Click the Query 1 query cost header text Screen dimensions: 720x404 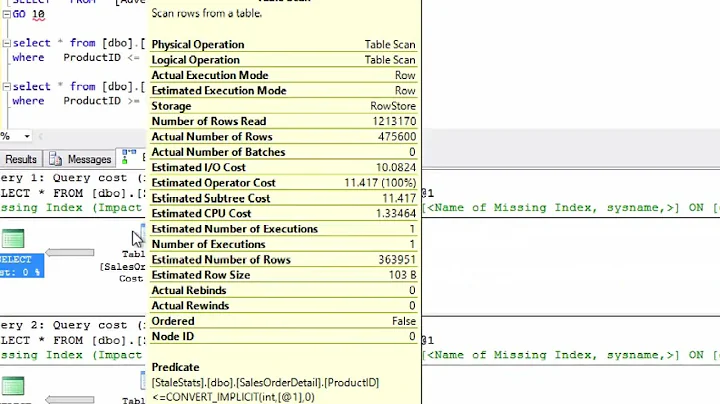click(73, 178)
